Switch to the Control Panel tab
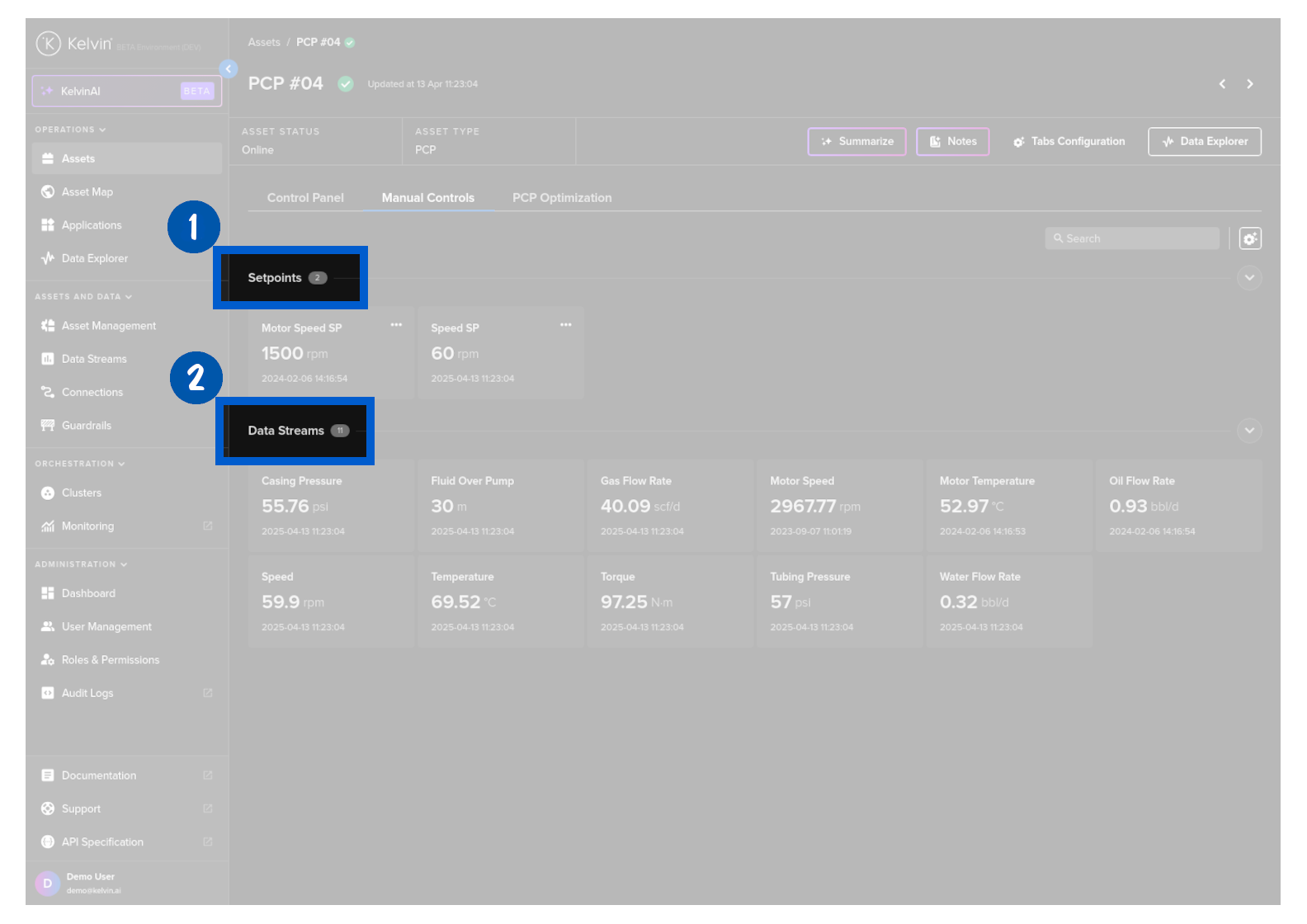 click(x=305, y=198)
